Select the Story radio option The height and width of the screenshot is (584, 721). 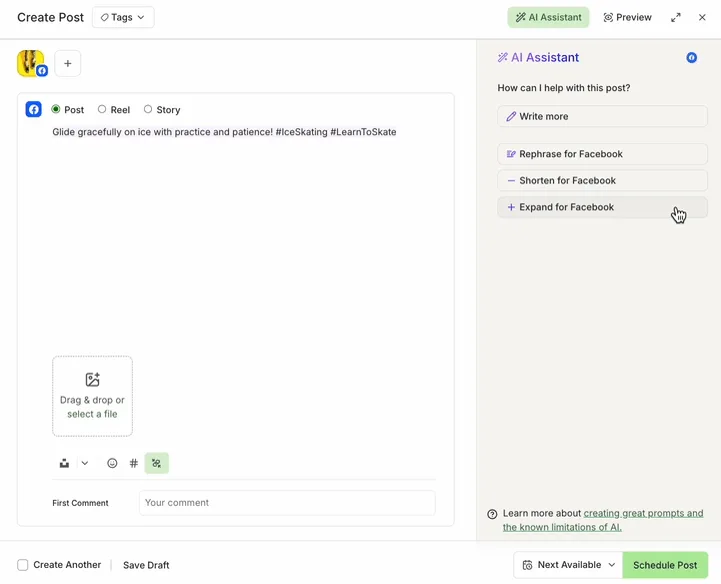148,109
